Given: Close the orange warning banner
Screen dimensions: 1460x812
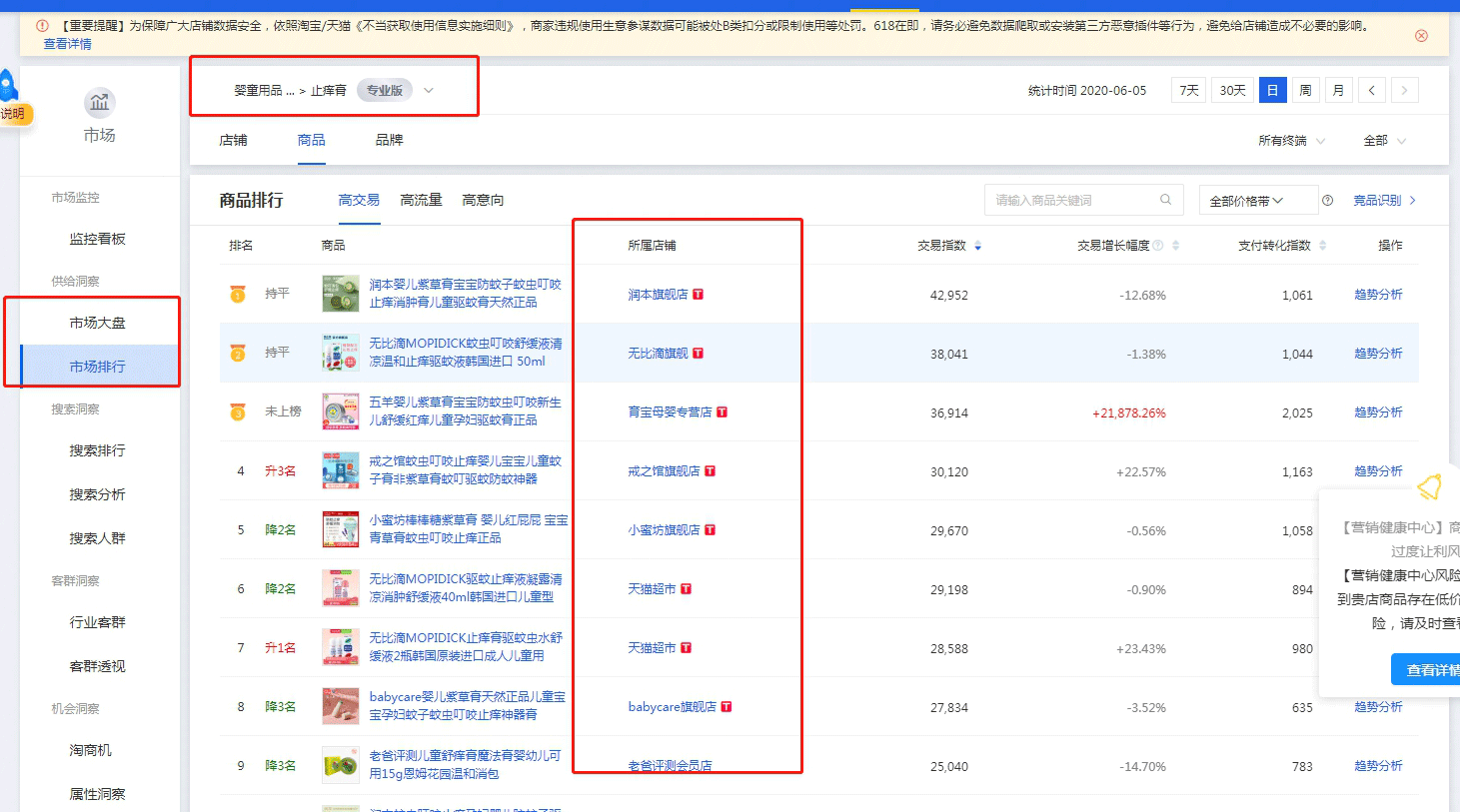Looking at the screenshot, I should (1421, 36).
